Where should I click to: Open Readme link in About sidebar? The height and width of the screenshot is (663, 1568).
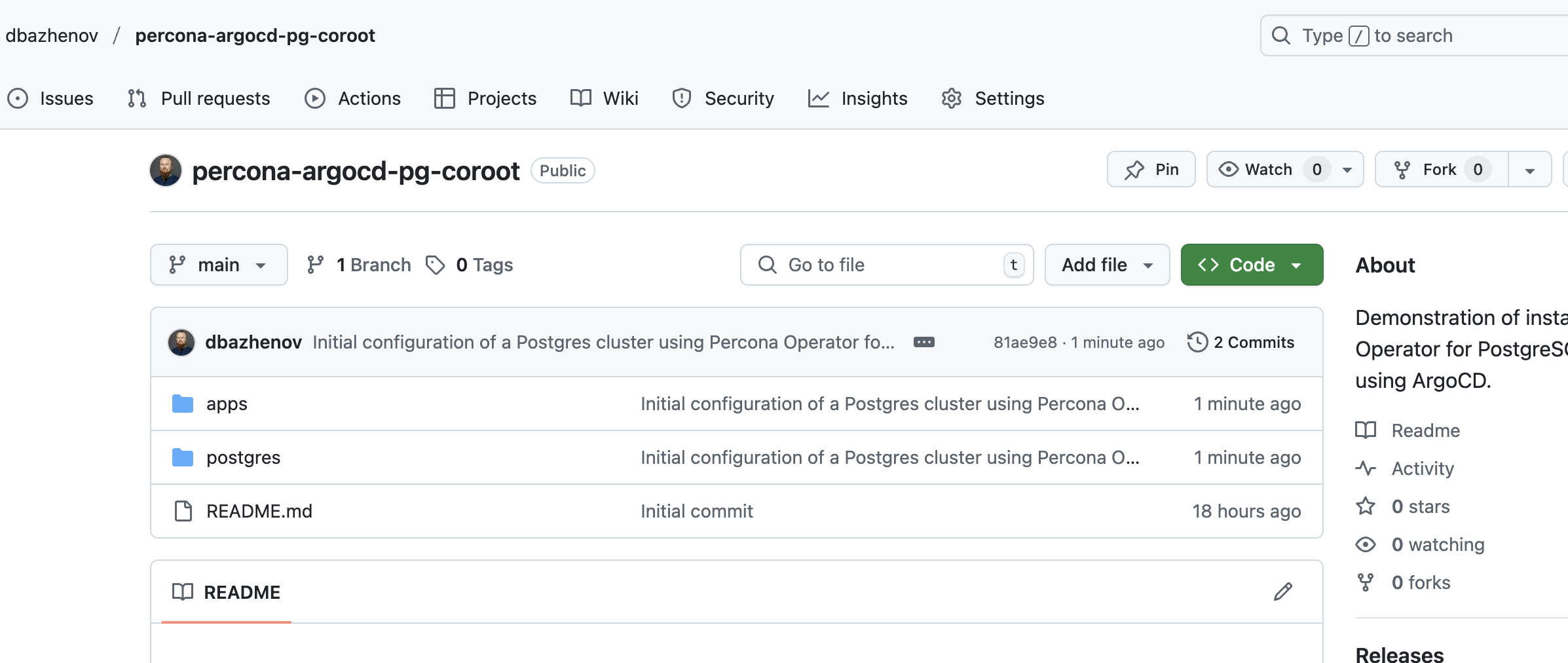click(x=1426, y=430)
